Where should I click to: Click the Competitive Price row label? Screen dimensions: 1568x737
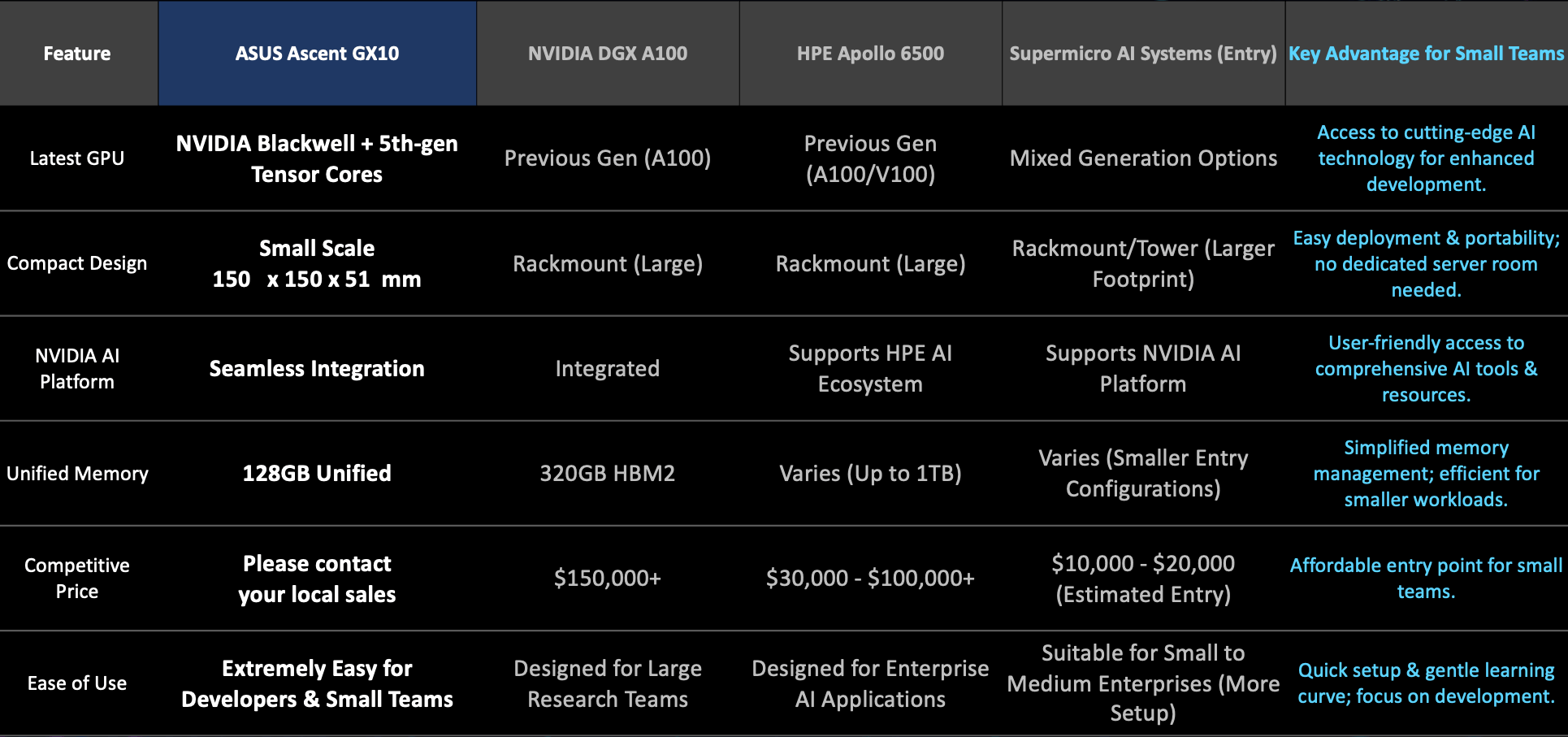77,579
